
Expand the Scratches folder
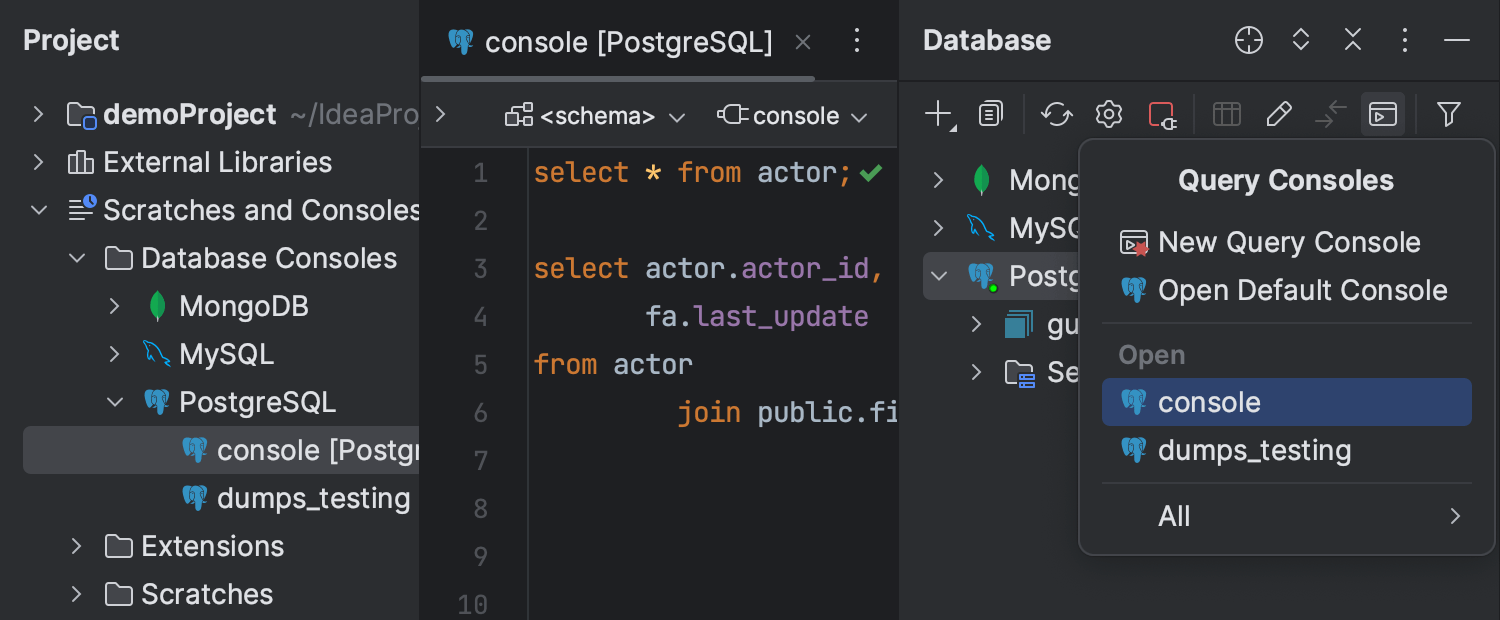pos(76,594)
